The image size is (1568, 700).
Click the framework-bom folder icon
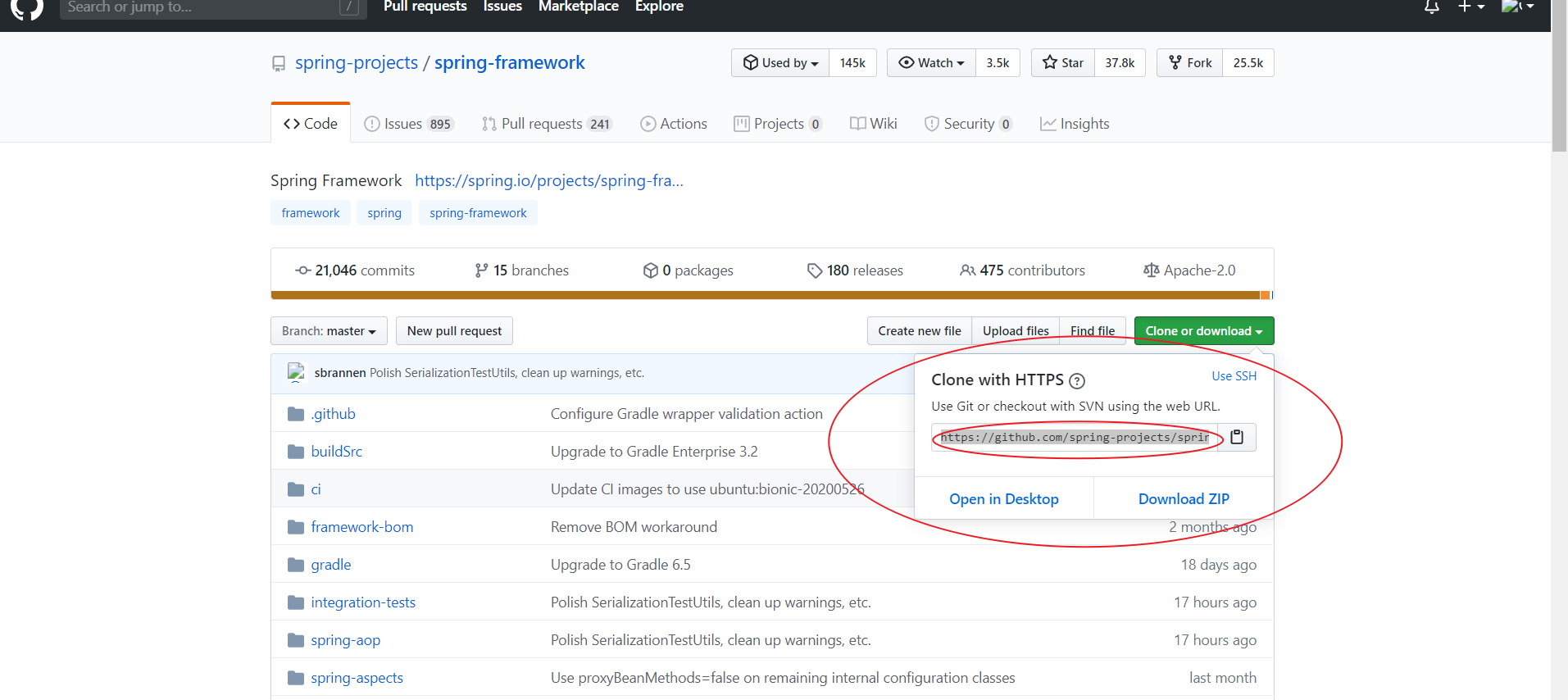(x=296, y=527)
